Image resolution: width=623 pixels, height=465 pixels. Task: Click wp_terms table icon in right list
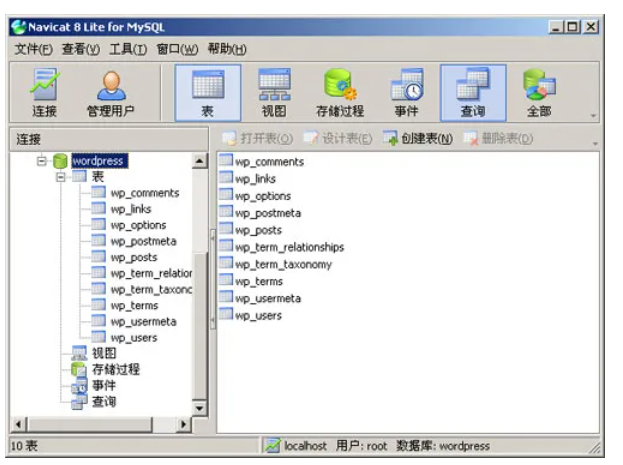pos(226,280)
